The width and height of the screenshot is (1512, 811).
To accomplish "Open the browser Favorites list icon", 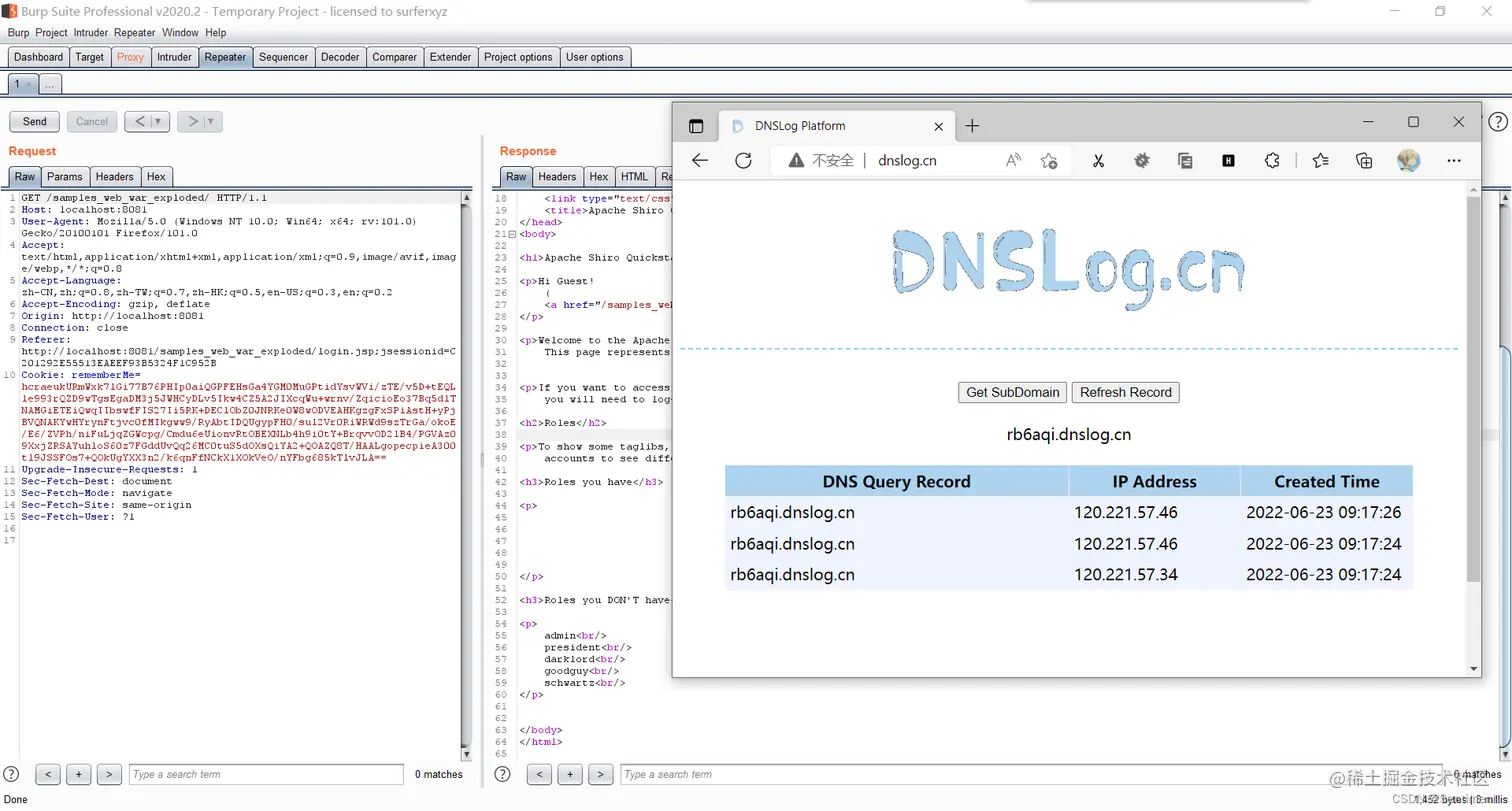I will tap(1320, 160).
